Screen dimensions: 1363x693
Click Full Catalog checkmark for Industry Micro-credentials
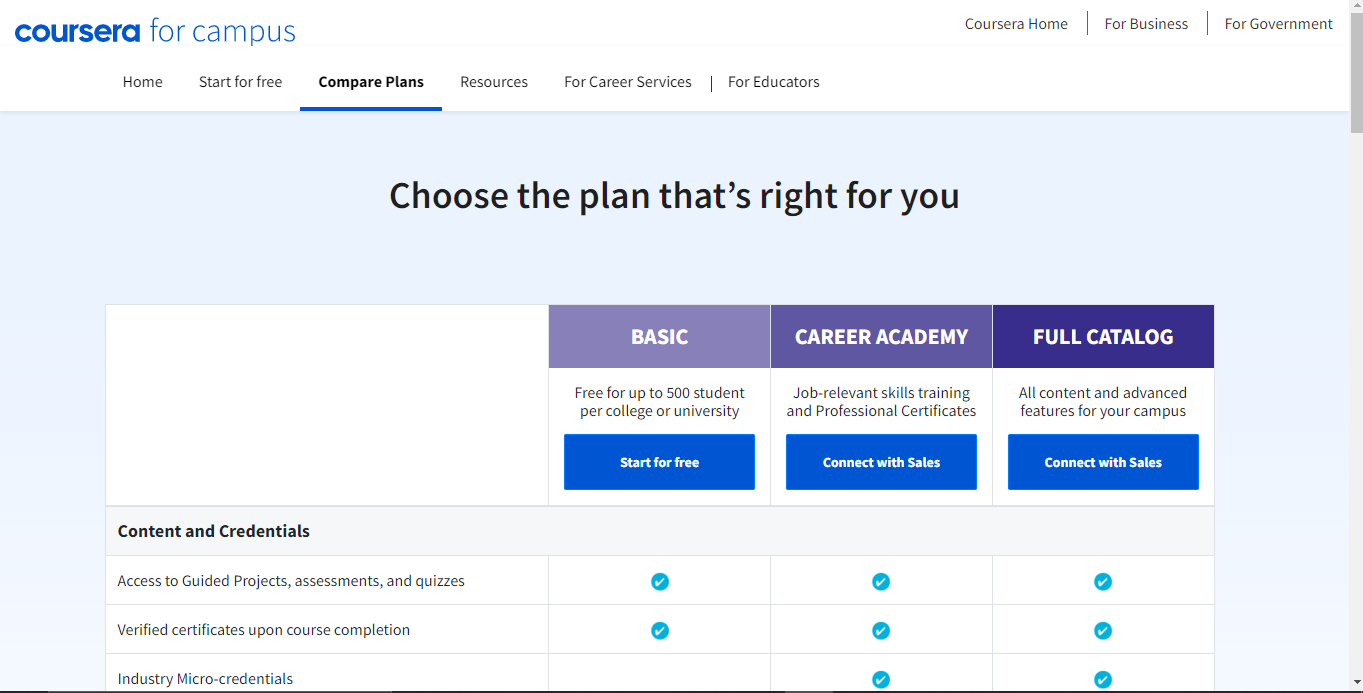tap(1103, 679)
